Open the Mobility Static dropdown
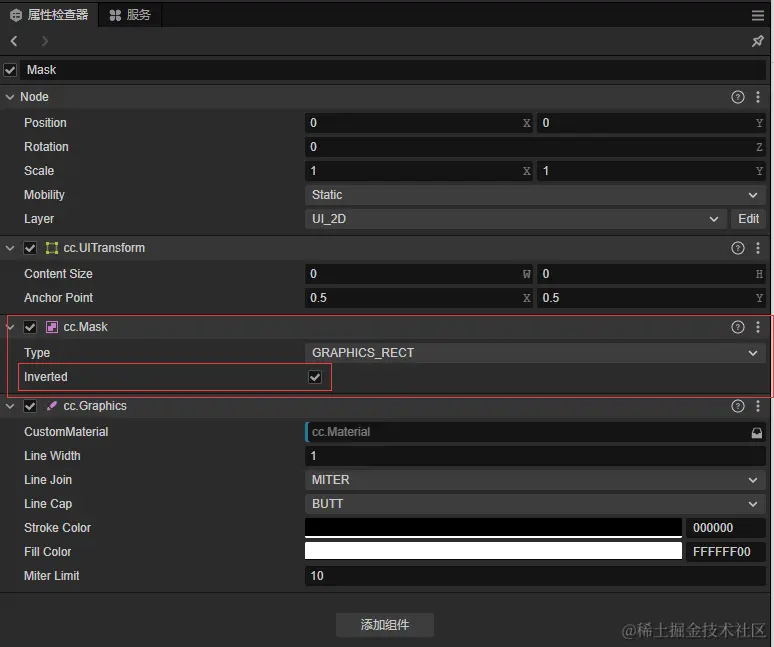Screen dimensions: 774x647 (535, 195)
